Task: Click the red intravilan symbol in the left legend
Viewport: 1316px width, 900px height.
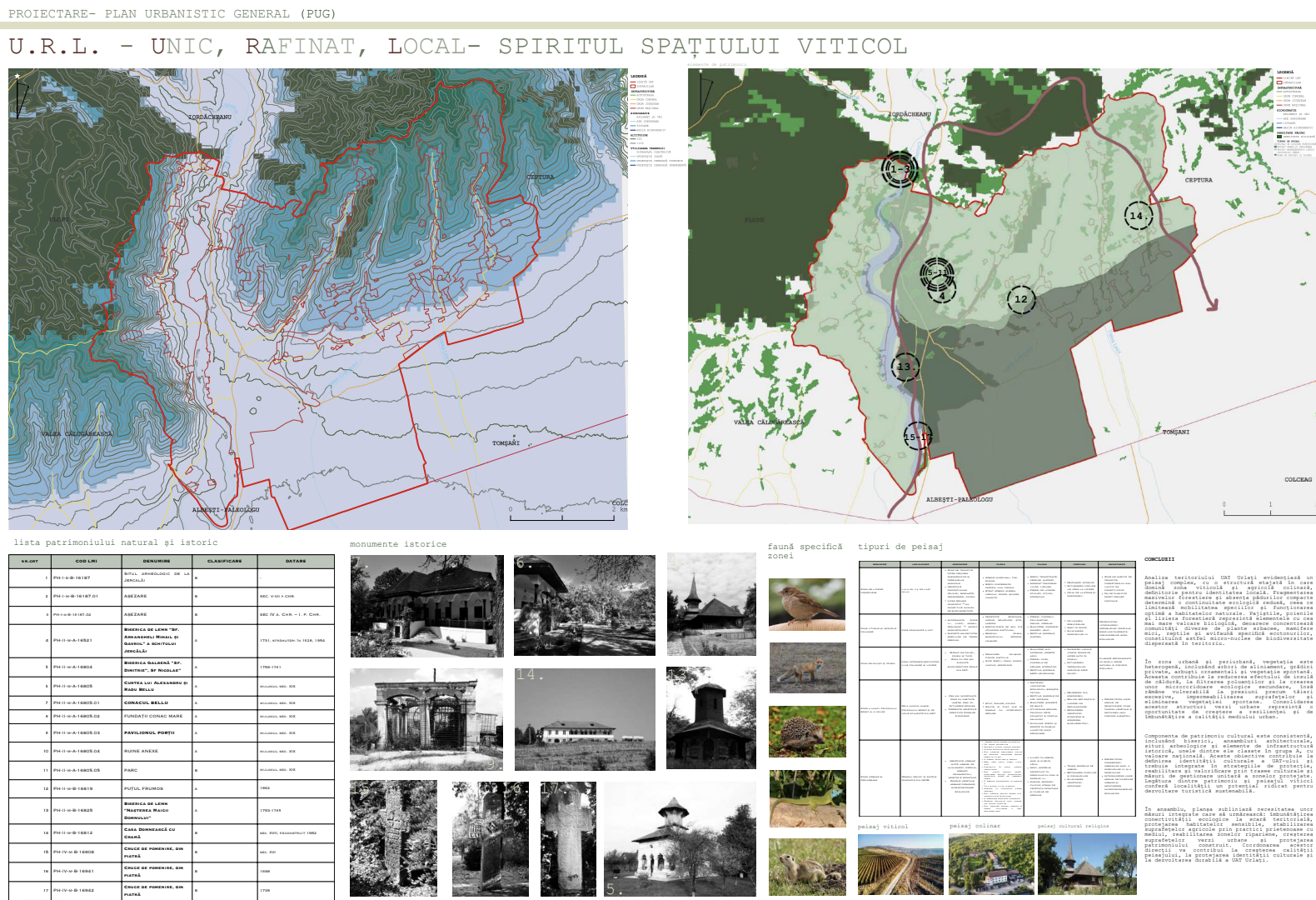Action: 633,87
